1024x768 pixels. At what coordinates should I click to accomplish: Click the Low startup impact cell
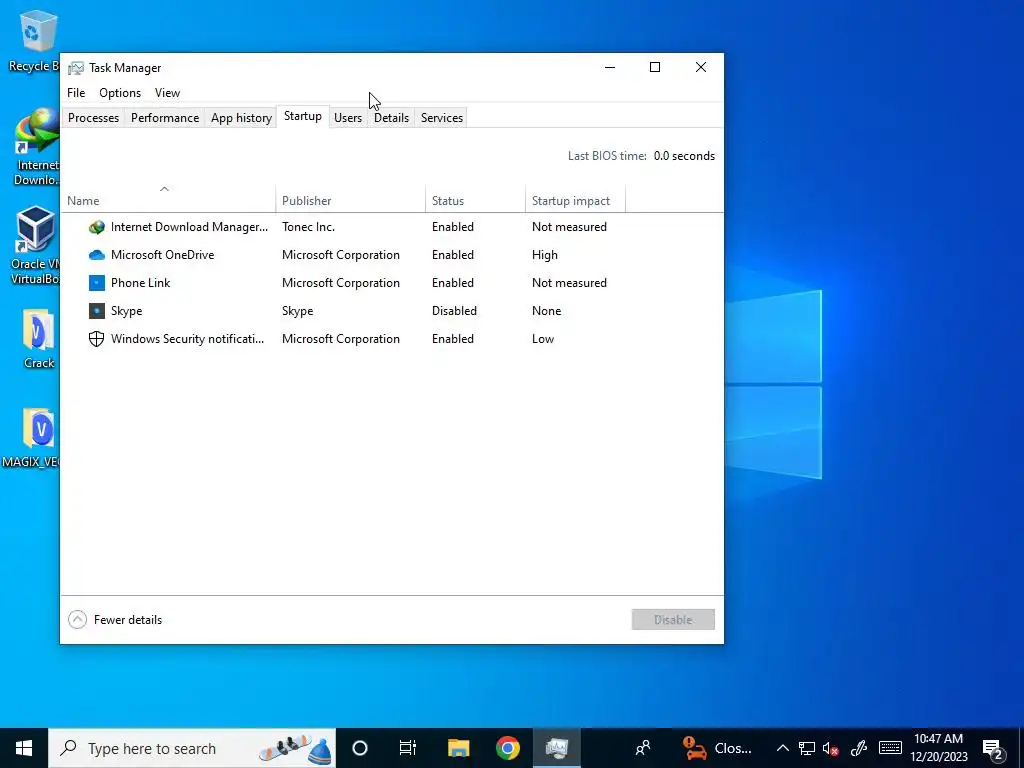[x=543, y=339]
